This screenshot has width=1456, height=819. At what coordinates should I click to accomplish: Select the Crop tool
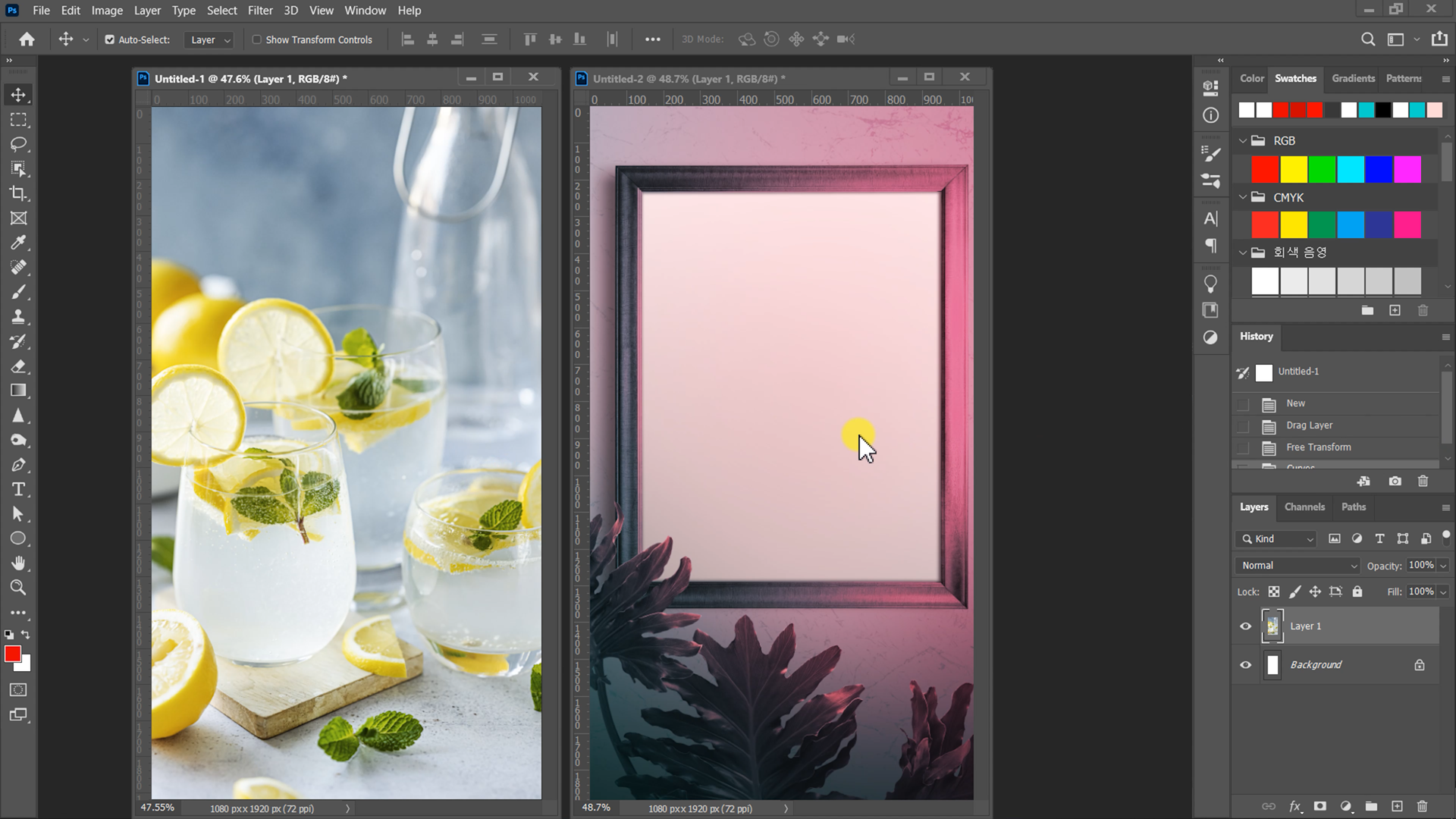(x=18, y=193)
